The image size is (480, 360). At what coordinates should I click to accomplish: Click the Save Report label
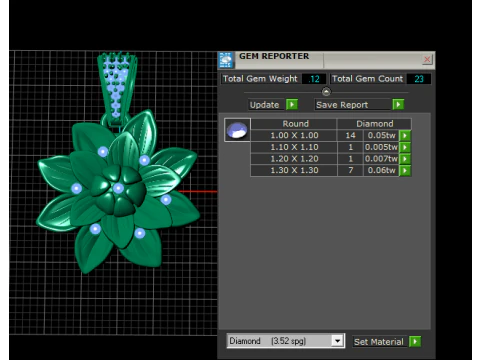coord(352,105)
